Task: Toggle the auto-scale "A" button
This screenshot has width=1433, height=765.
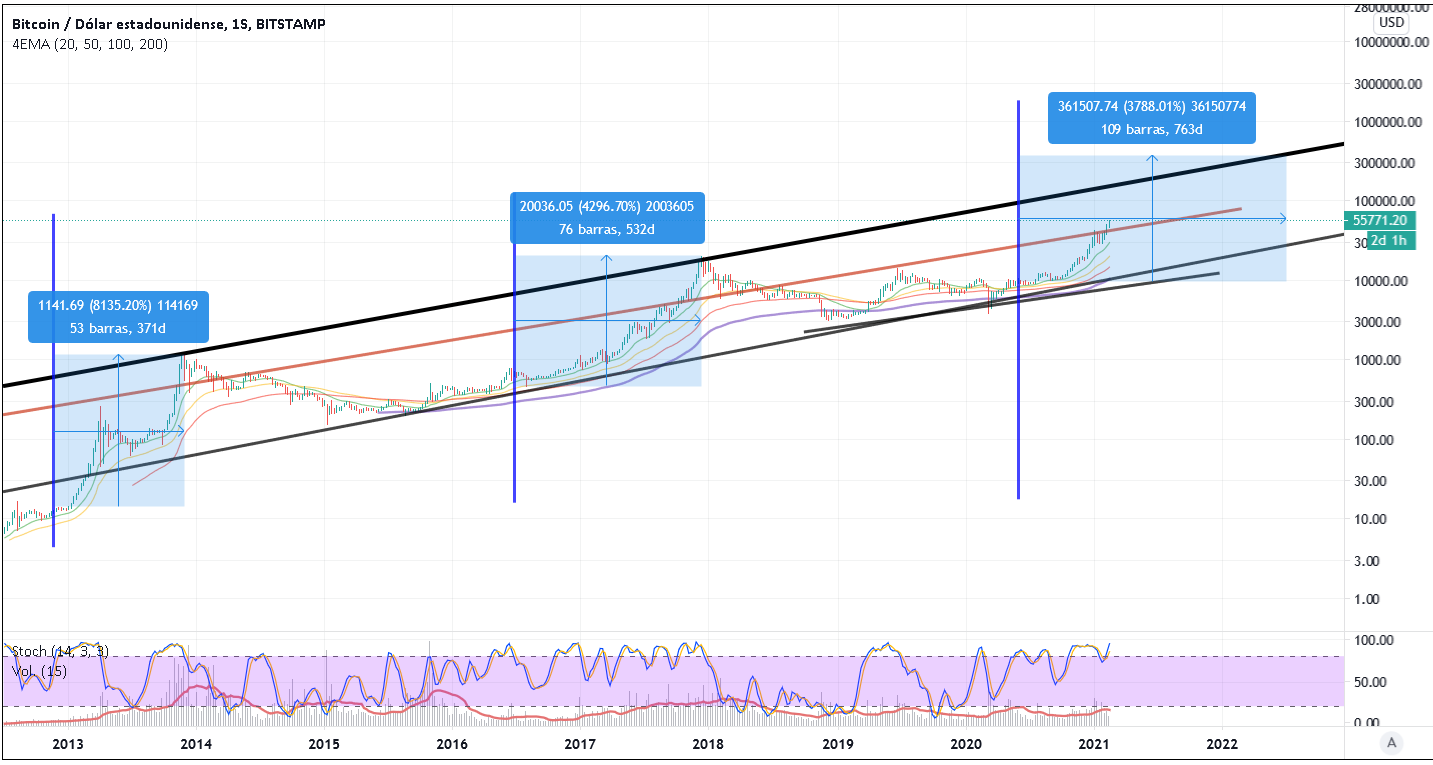Action: point(1389,742)
